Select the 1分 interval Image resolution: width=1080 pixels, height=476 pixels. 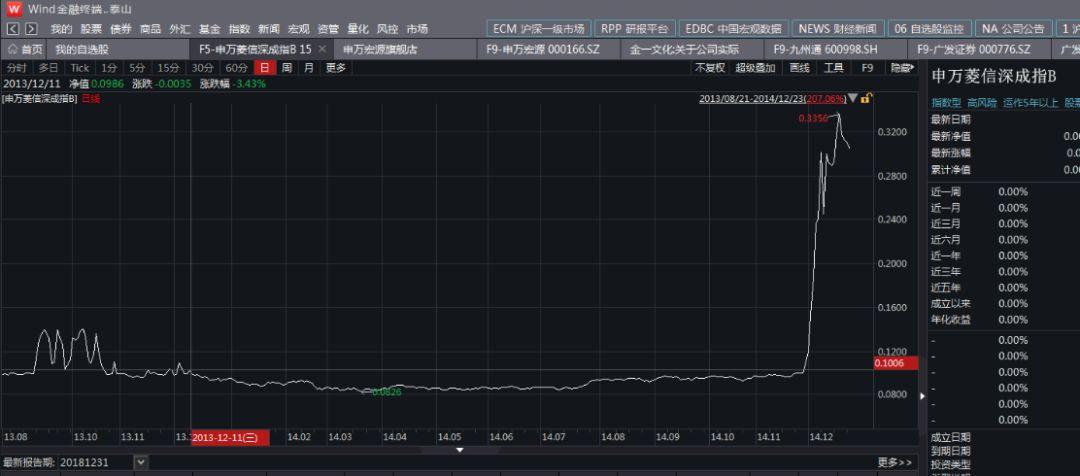point(110,68)
